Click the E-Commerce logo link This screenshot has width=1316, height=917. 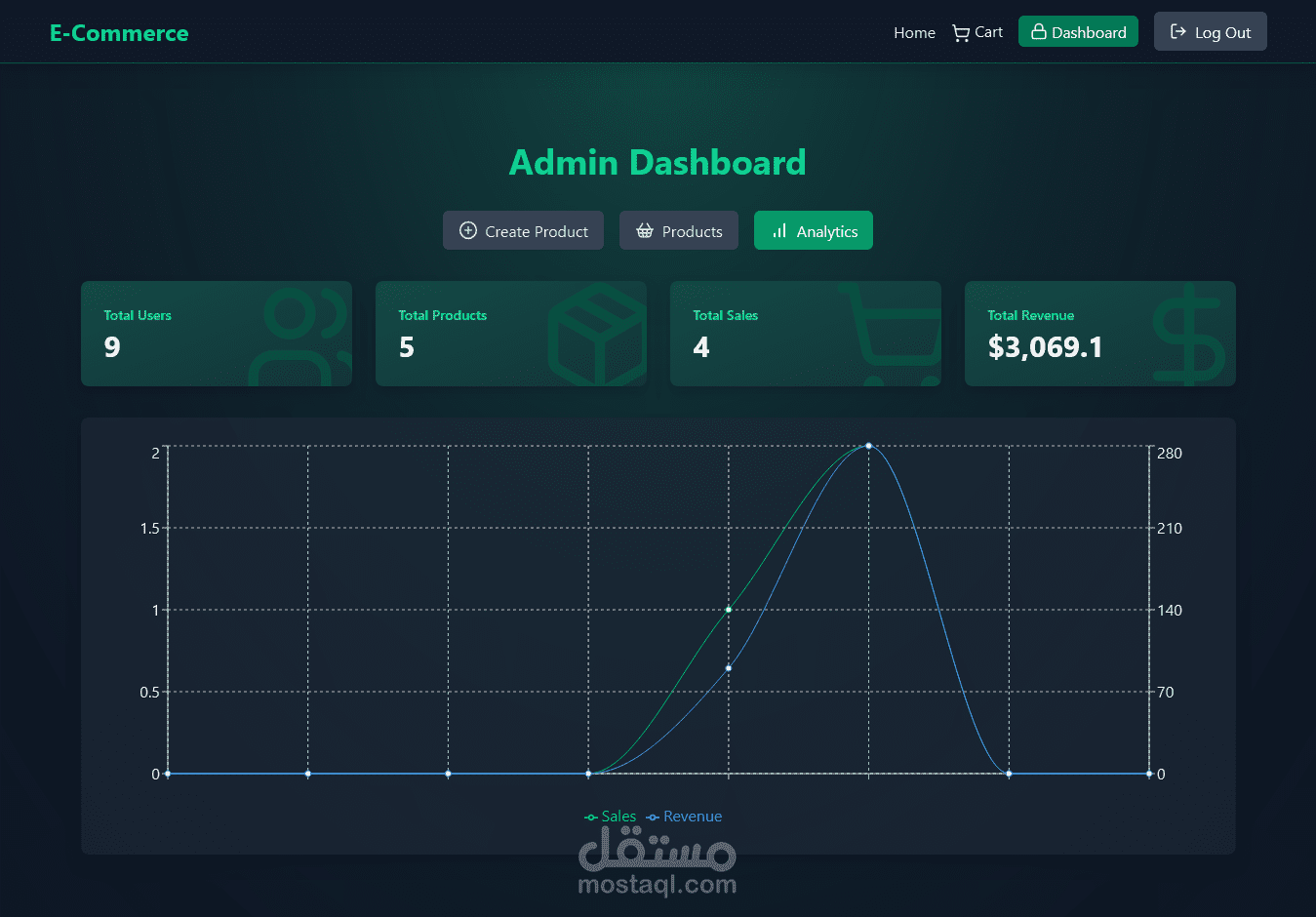119,33
